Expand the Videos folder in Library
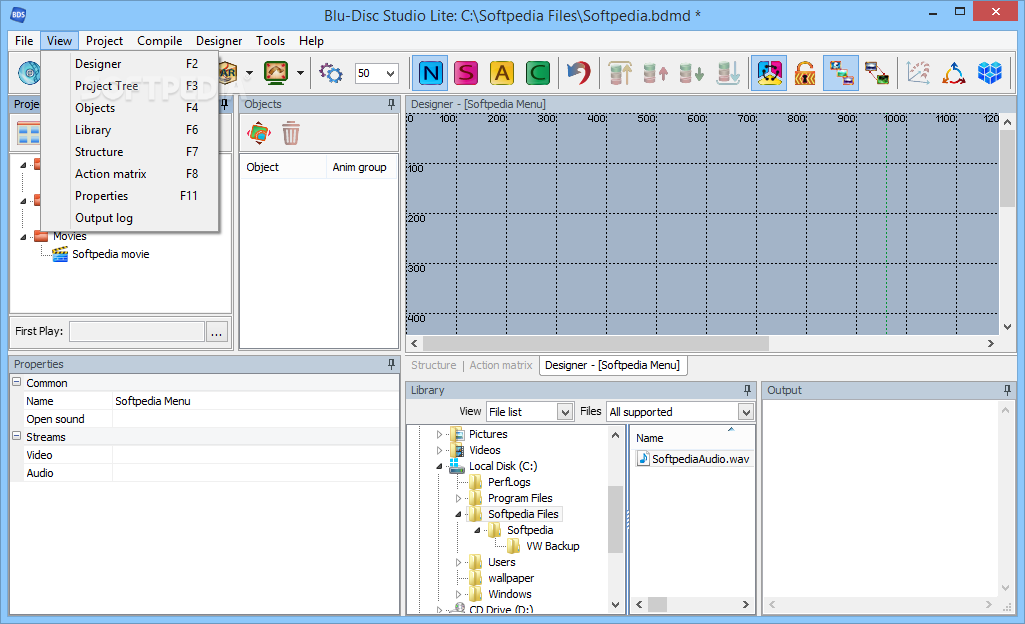This screenshot has height=624, width=1025. tap(439, 450)
